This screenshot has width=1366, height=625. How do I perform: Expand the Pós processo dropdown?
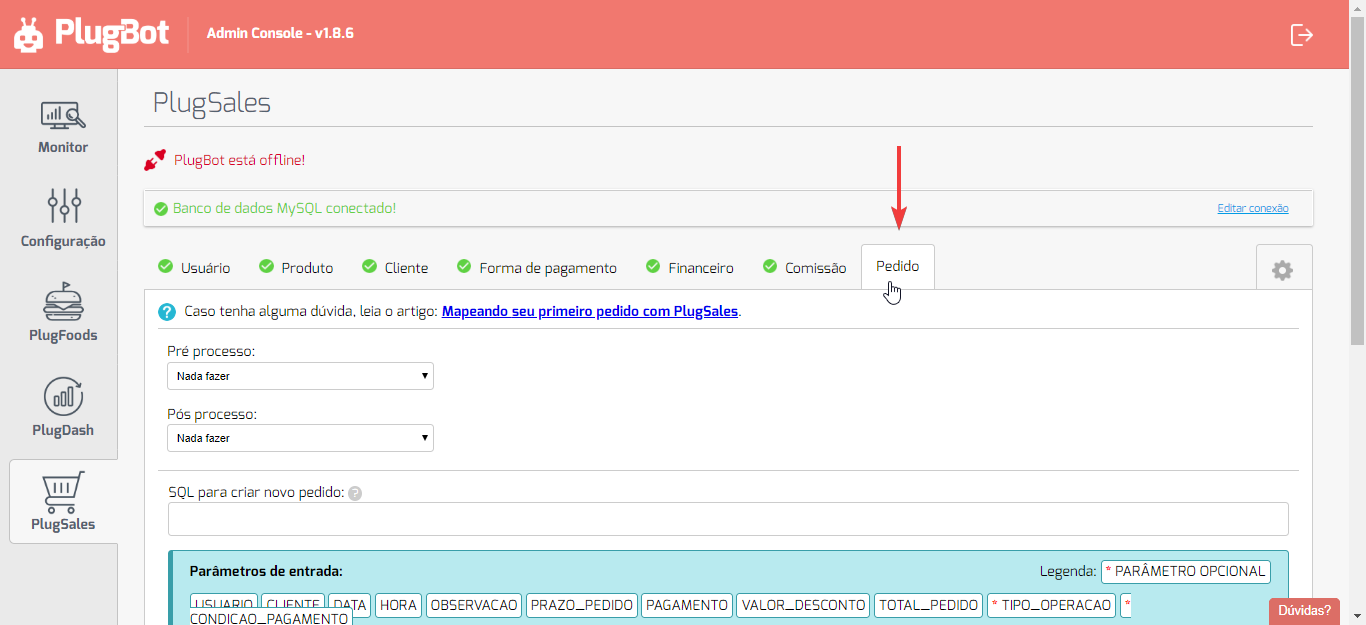[x=300, y=438]
